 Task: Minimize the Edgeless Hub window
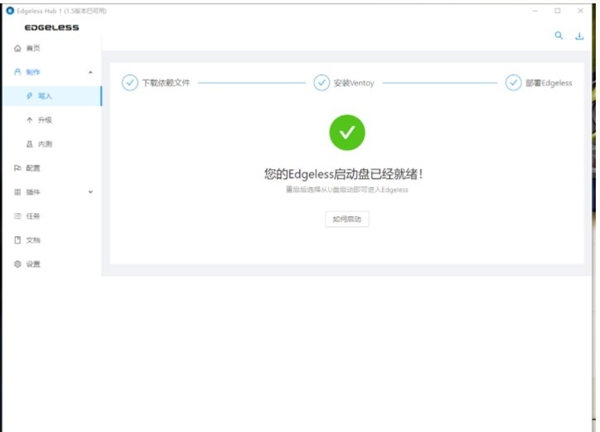(x=535, y=11)
